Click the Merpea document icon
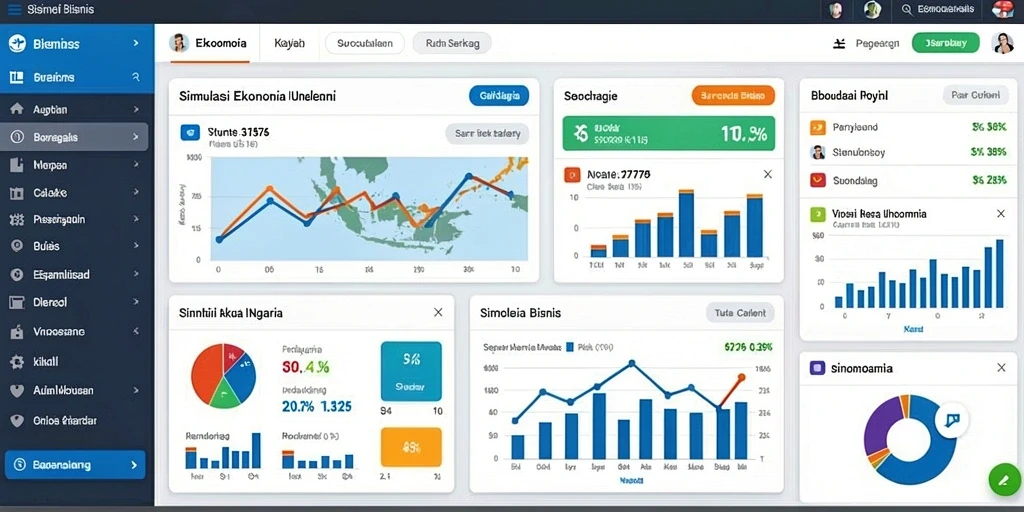Viewport: 1024px width, 512px height. [x=17, y=165]
